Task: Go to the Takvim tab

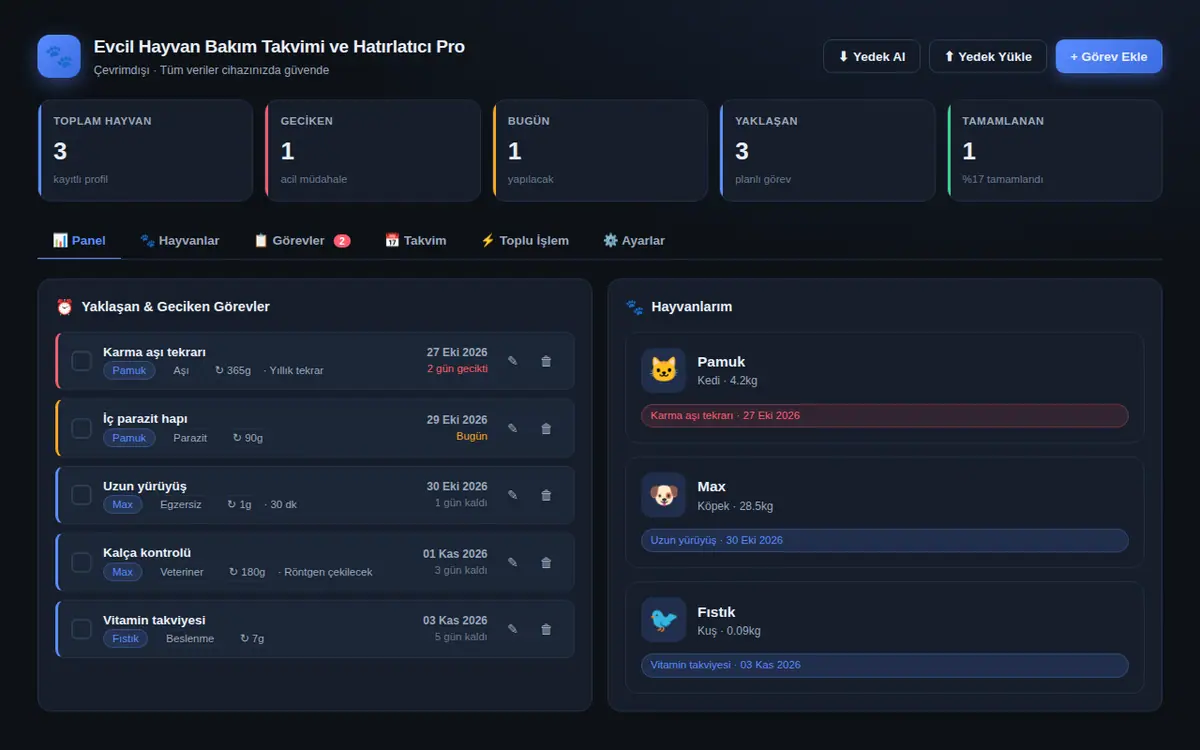Action: [x=416, y=241]
